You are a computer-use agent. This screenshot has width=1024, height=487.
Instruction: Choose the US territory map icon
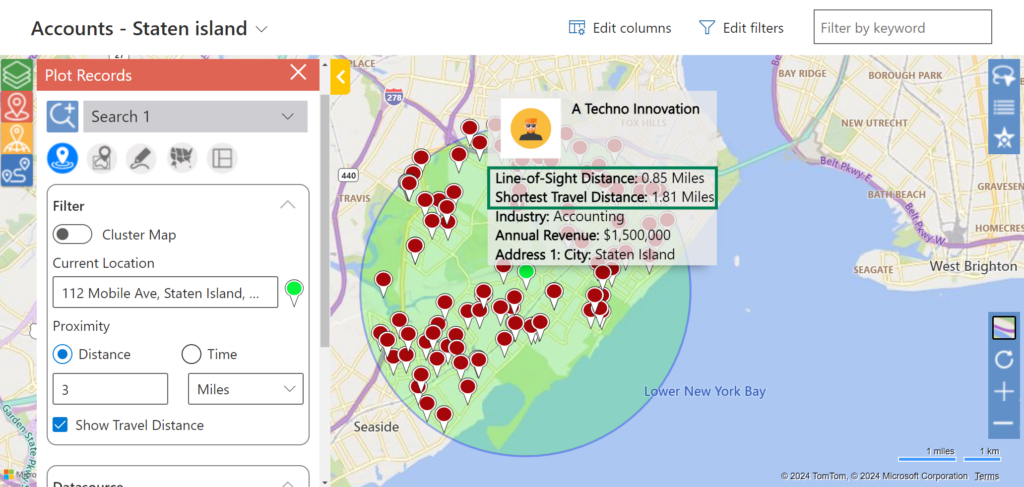click(x=182, y=158)
